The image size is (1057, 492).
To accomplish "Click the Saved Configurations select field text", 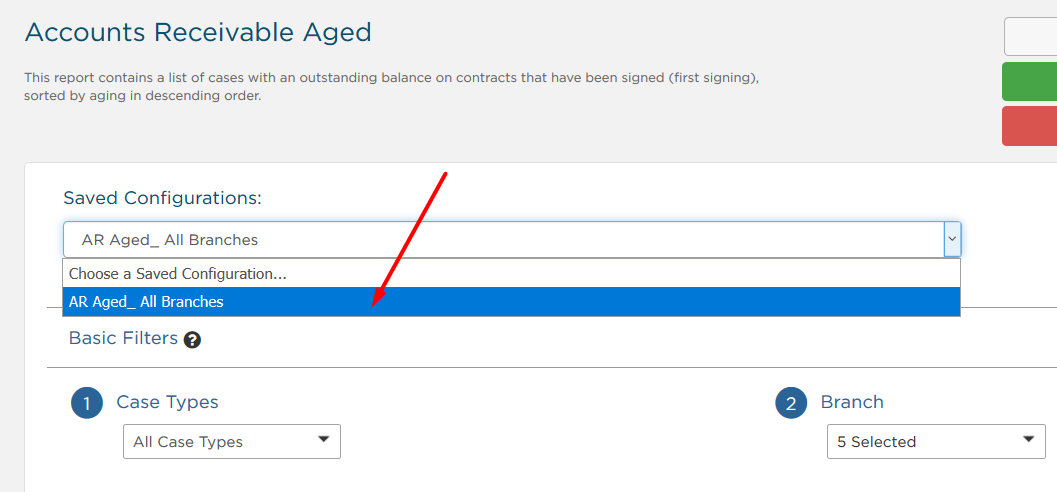I will pyautogui.click(x=170, y=239).
